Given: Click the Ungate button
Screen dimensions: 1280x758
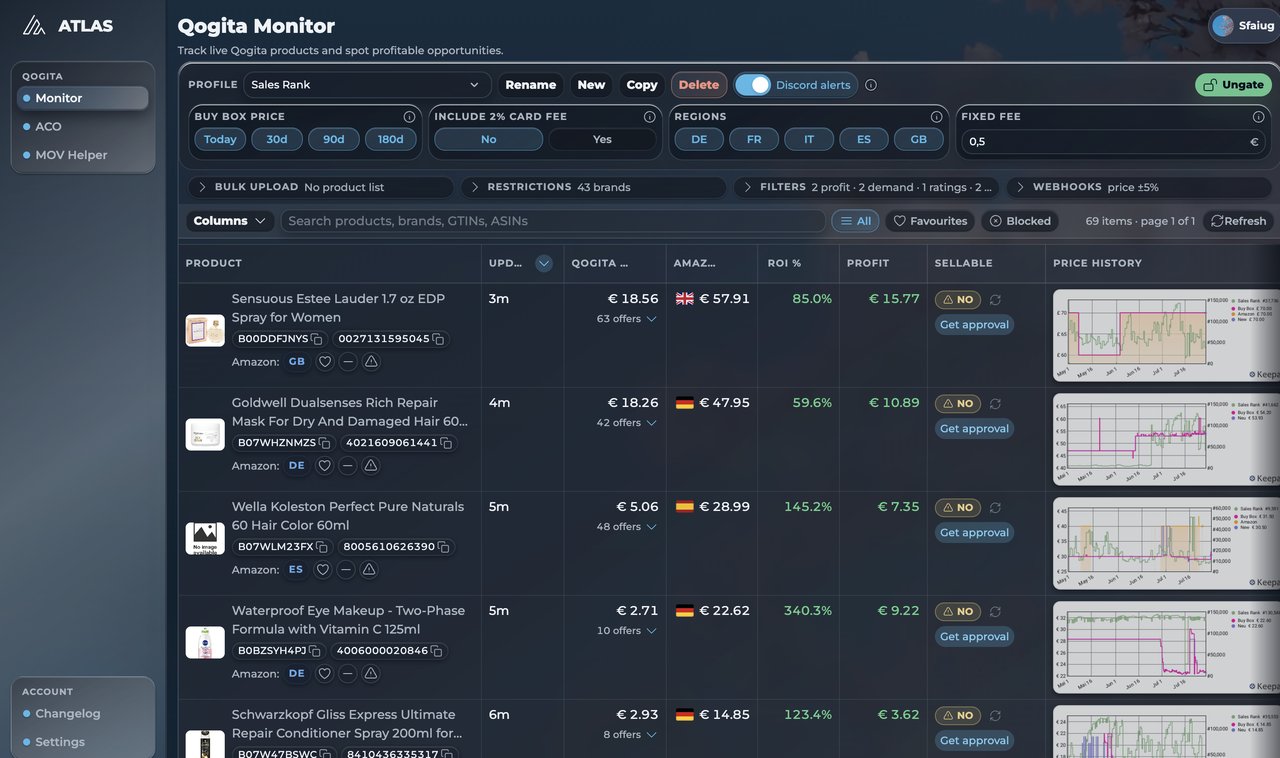Looking at the screenshot, I should pos(1233,85).
